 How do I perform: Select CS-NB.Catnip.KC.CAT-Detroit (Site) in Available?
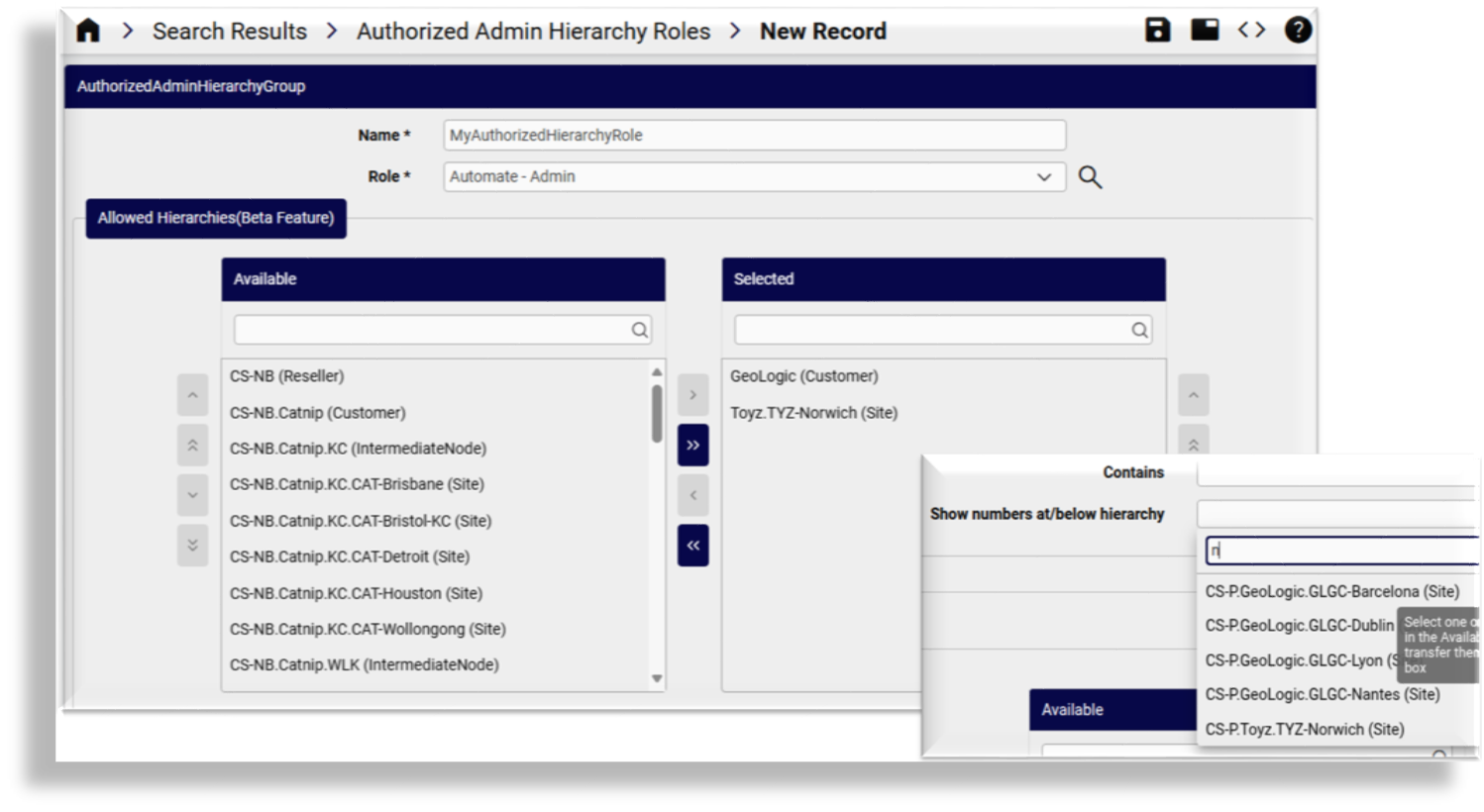coord(357,558)
